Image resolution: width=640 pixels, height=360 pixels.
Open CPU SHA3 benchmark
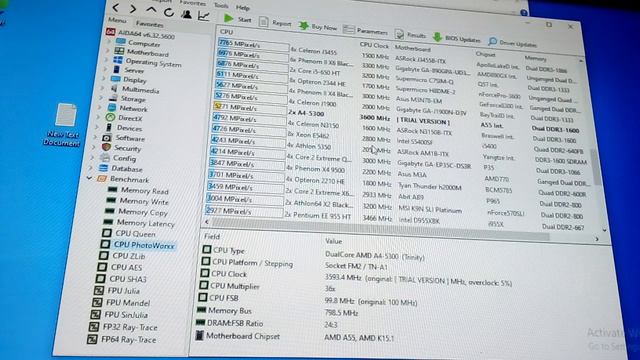point(121,279)
